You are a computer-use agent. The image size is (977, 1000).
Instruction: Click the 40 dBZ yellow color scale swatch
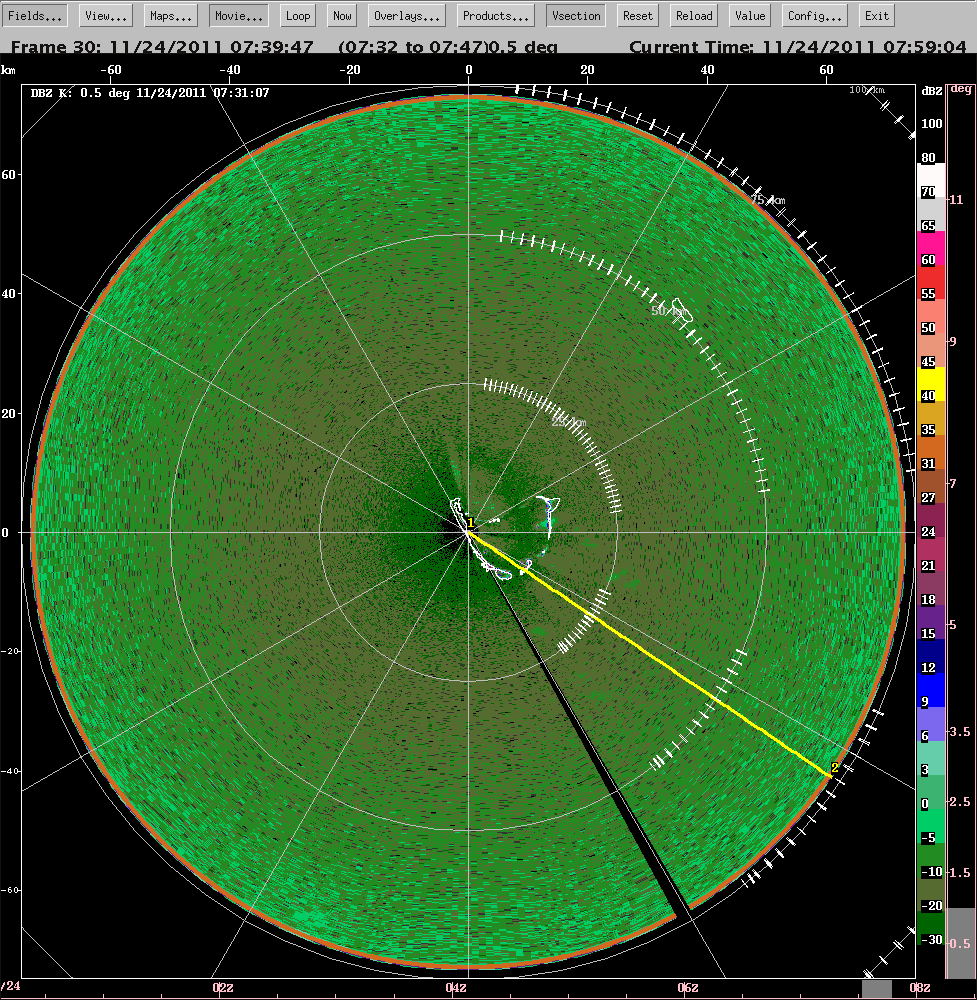(x=930, y=384)
